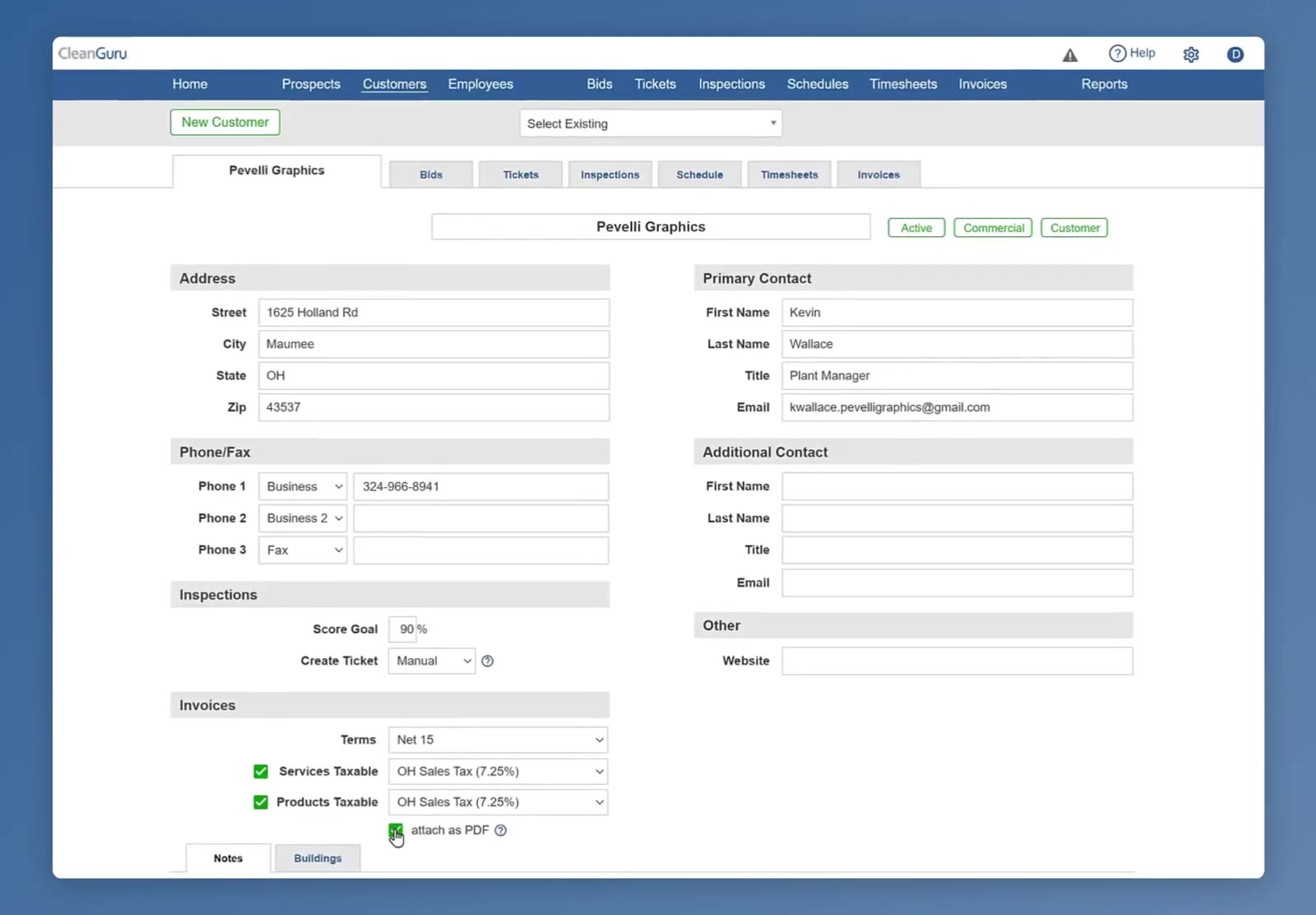Switch to the Buildings tab
This screenshot has width=1316, height=915.
coord(317,858)
